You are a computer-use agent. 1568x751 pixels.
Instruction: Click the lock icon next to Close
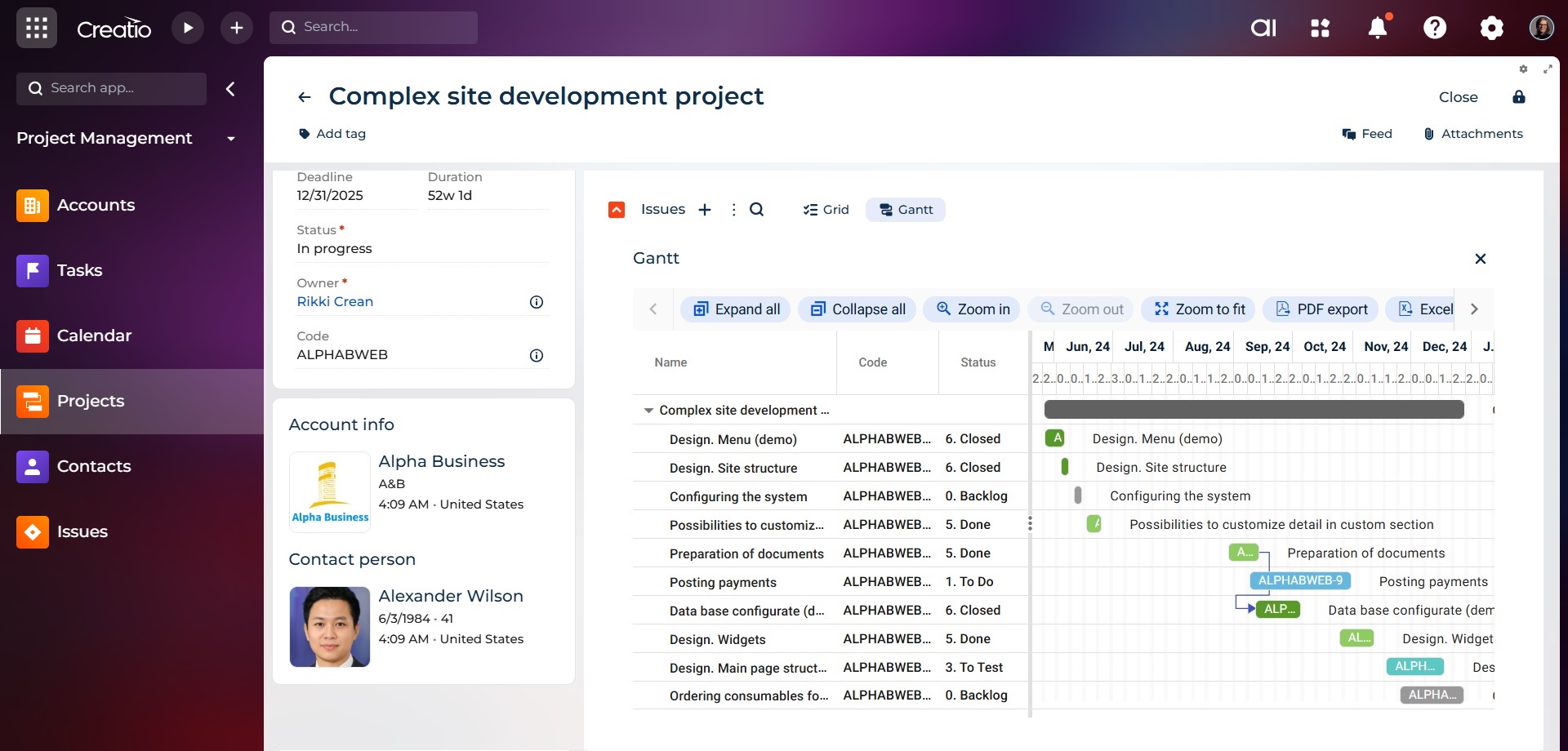pos(1518,97)
